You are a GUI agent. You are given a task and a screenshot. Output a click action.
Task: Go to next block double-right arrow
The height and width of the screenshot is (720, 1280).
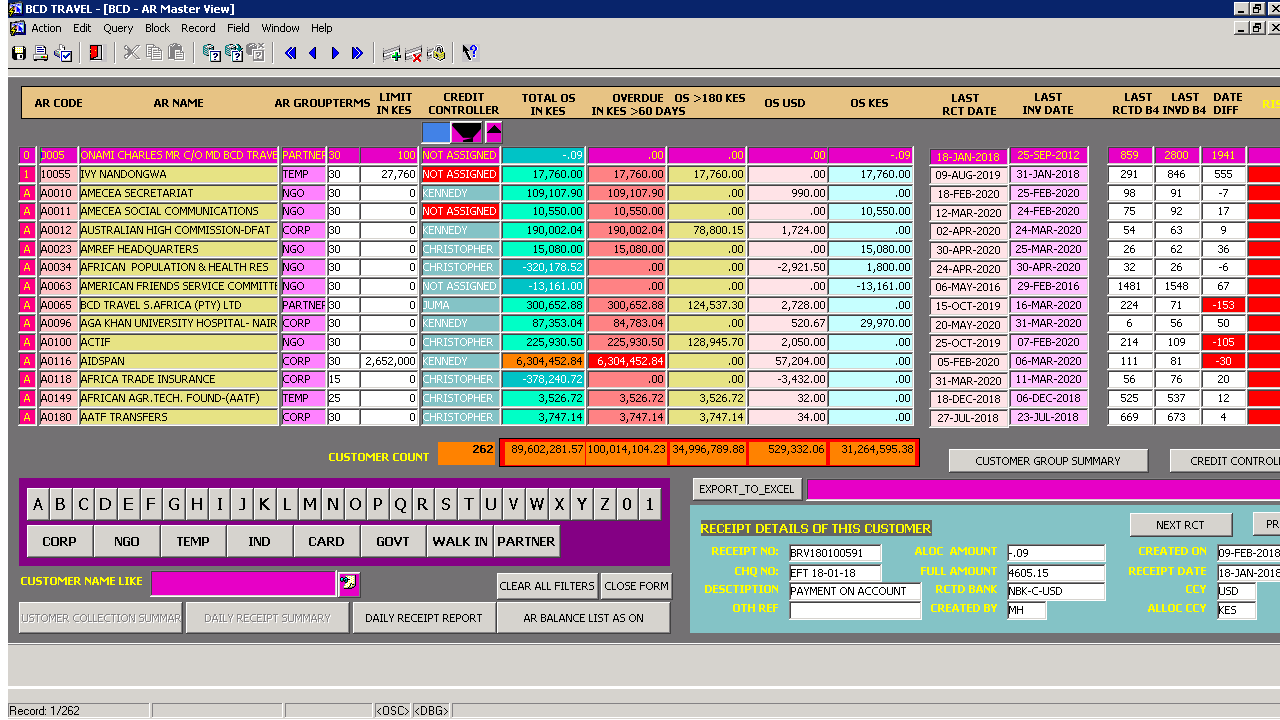[357, 53]
